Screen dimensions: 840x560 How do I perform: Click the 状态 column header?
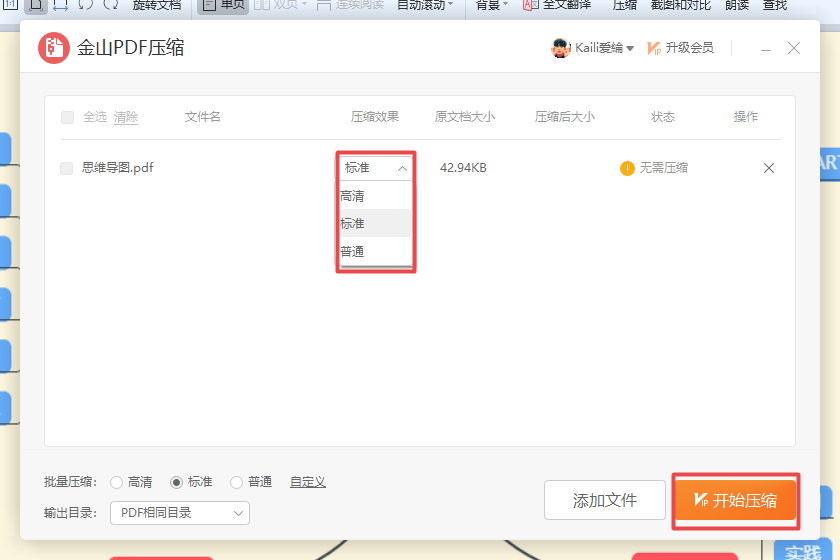663,117
